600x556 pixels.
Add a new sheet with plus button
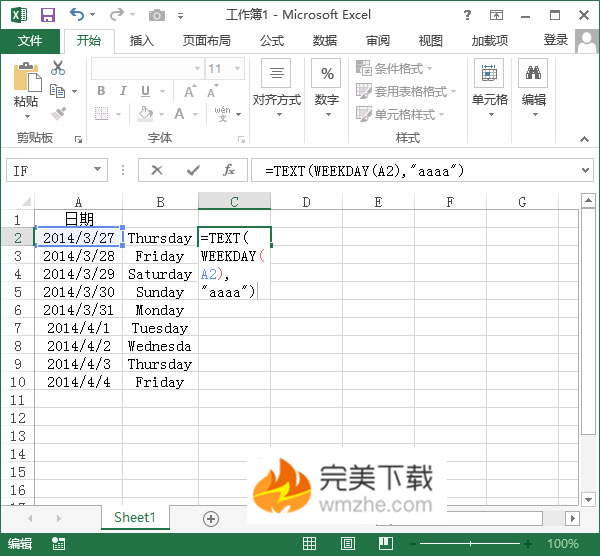tap(211, 519)
